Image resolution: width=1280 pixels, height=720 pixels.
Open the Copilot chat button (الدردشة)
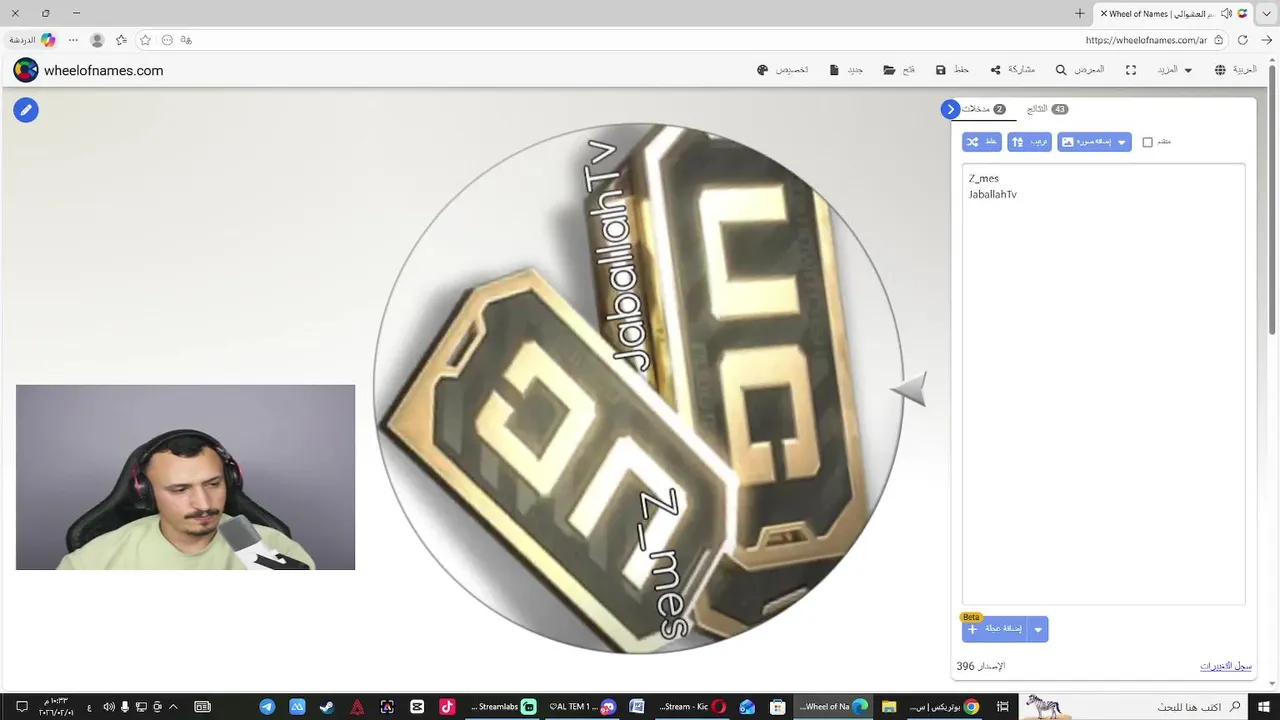pos(32,40)
